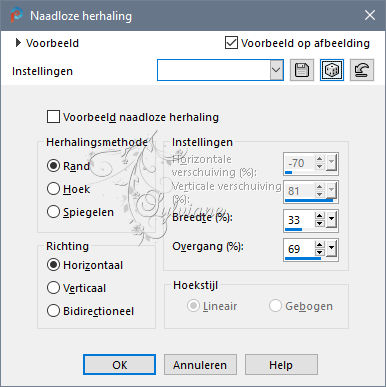This screenshot has width=386, height=387.
Task: Select the Hoek repeat method
Action: [x=53, y=189]
